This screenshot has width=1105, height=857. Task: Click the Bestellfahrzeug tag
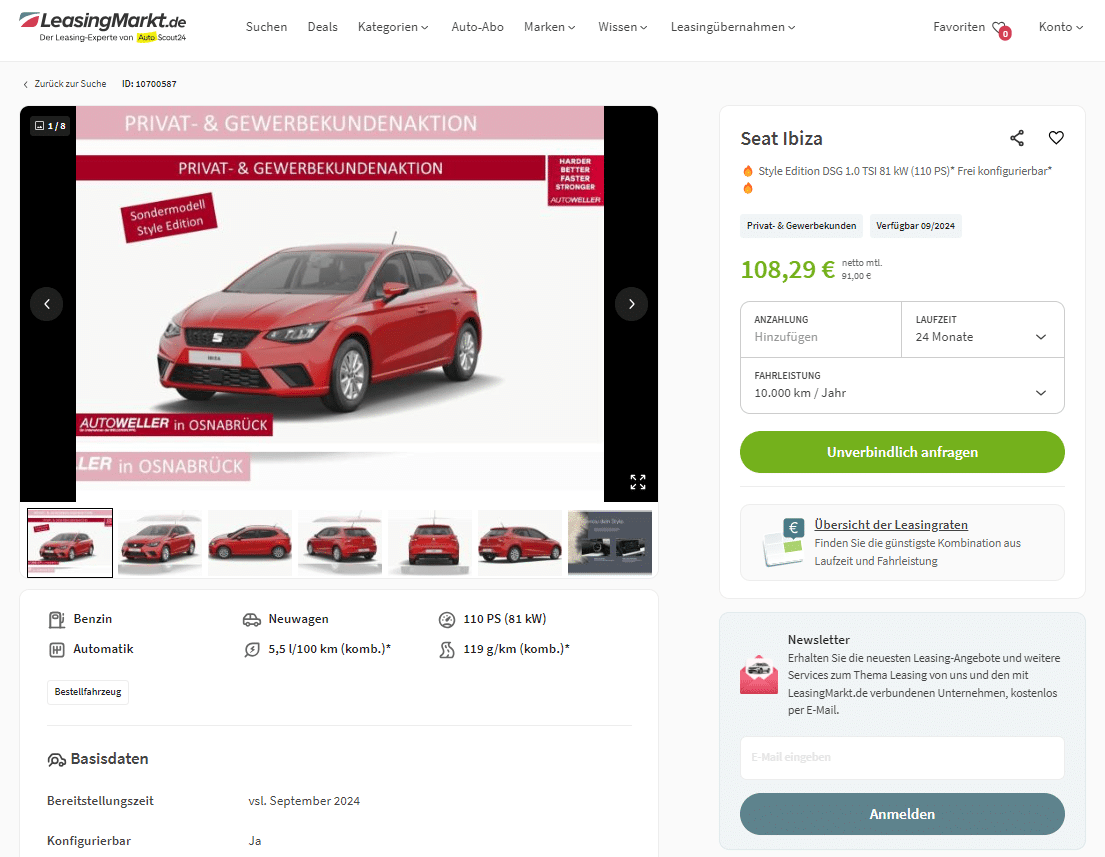point(88,692)
